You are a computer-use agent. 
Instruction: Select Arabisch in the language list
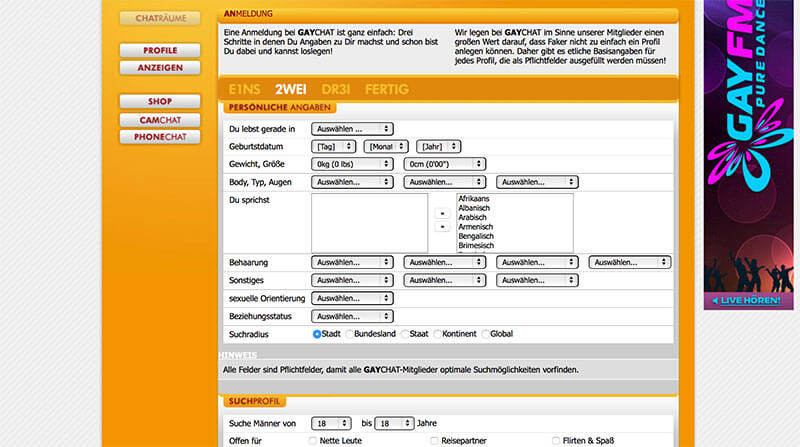pyautogui.click(x=475, y=217)
